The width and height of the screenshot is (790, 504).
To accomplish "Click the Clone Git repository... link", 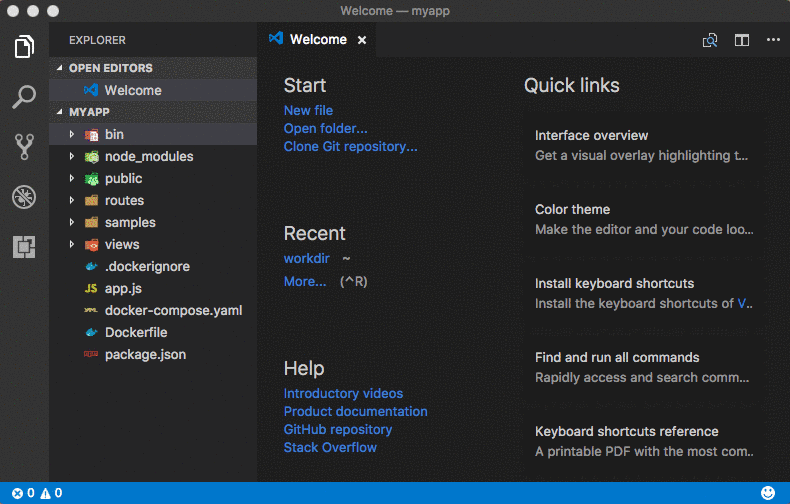I will (351, 147).
